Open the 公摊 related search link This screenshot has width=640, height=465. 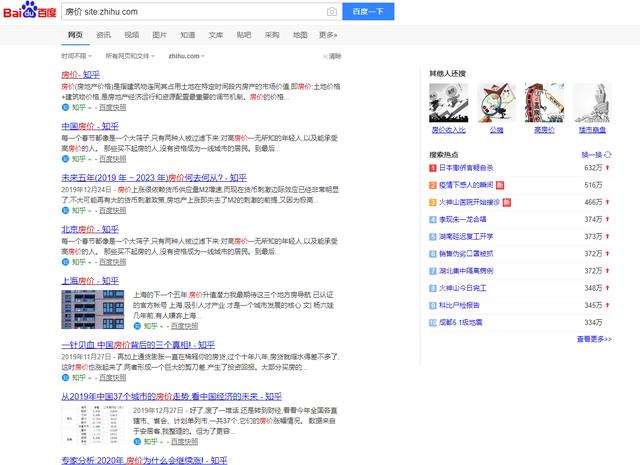[496, 130]
